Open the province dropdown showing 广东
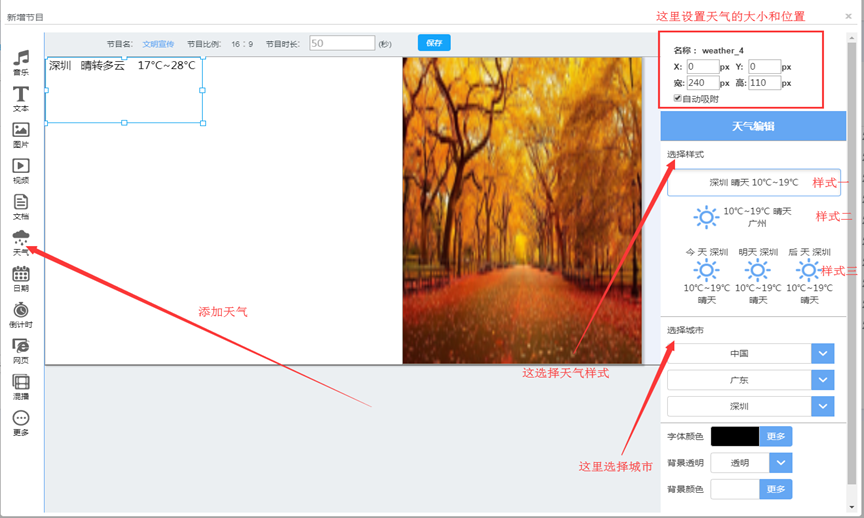864x518 pixels. pos(822,380)
